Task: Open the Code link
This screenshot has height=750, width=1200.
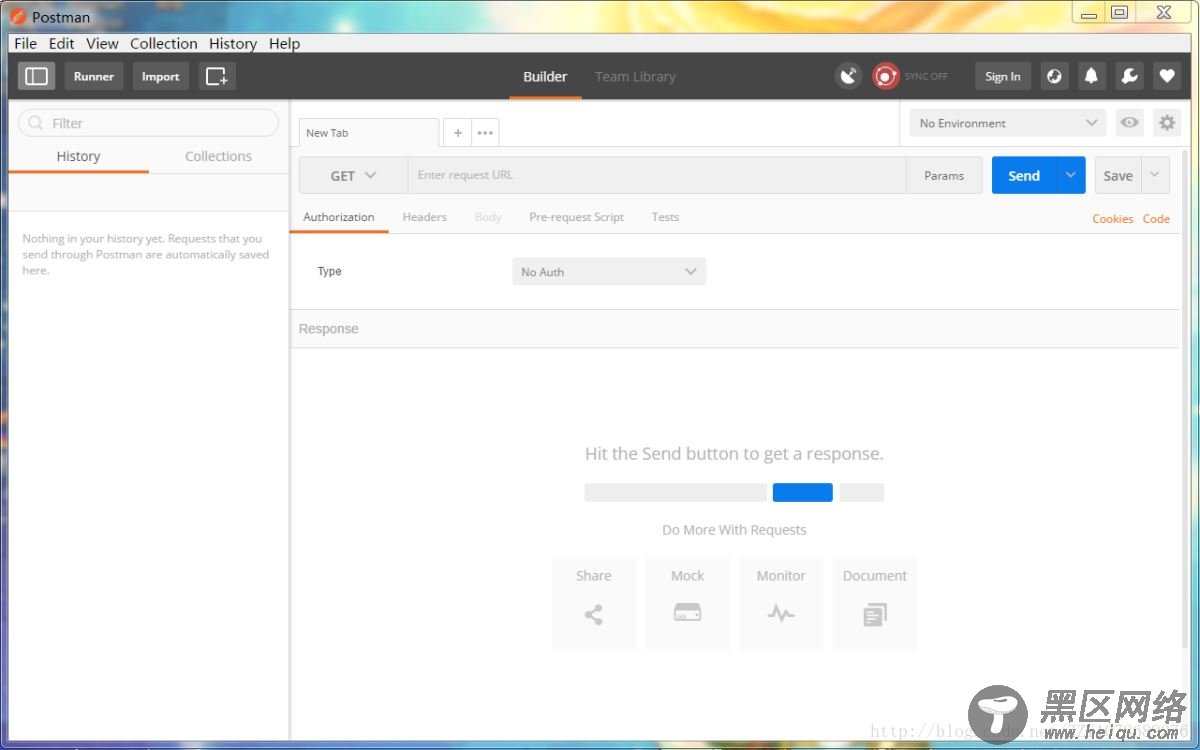Action: click(x=1156, y=219)
